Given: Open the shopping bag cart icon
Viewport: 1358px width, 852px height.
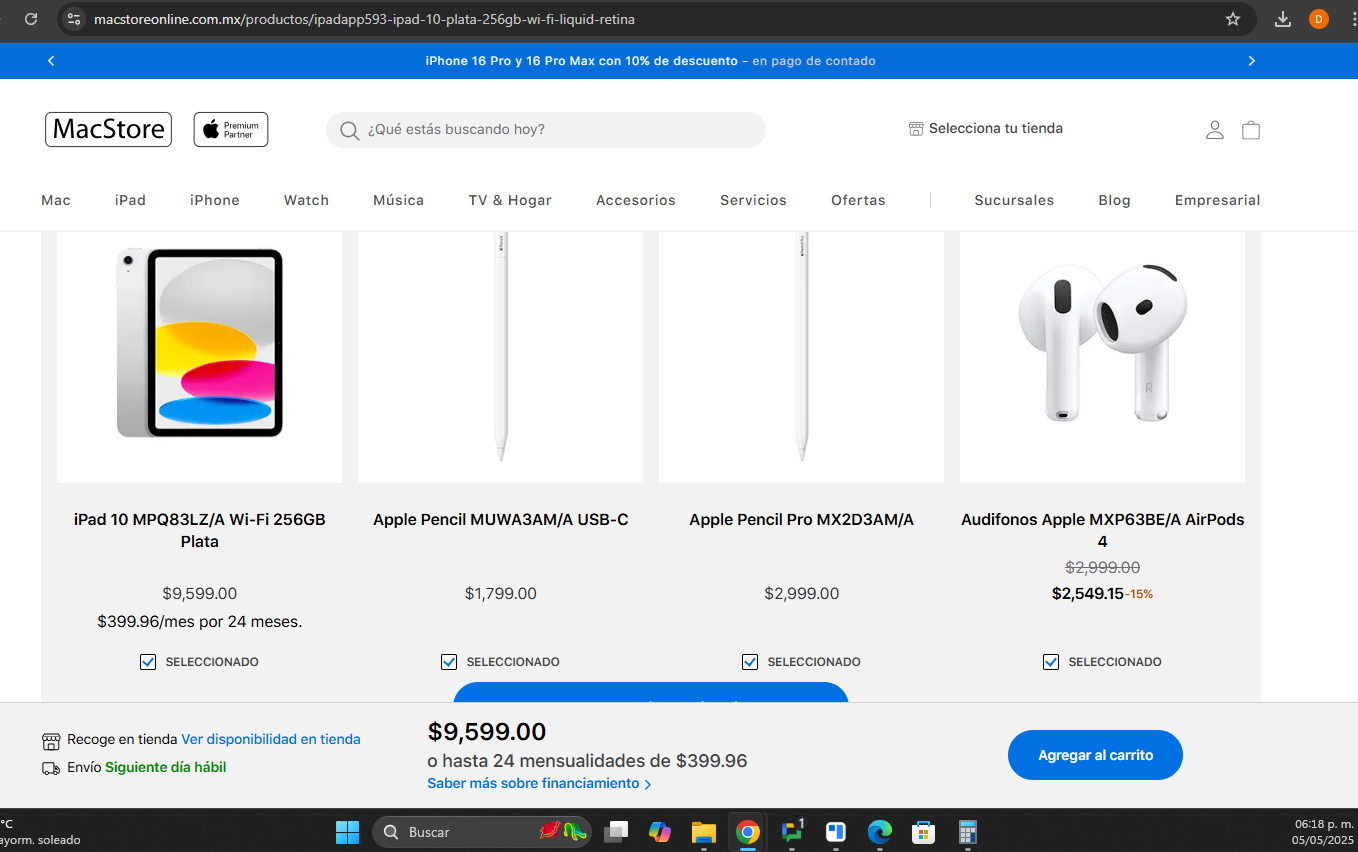Looking at the screenshot, I should pos(1251,130).
